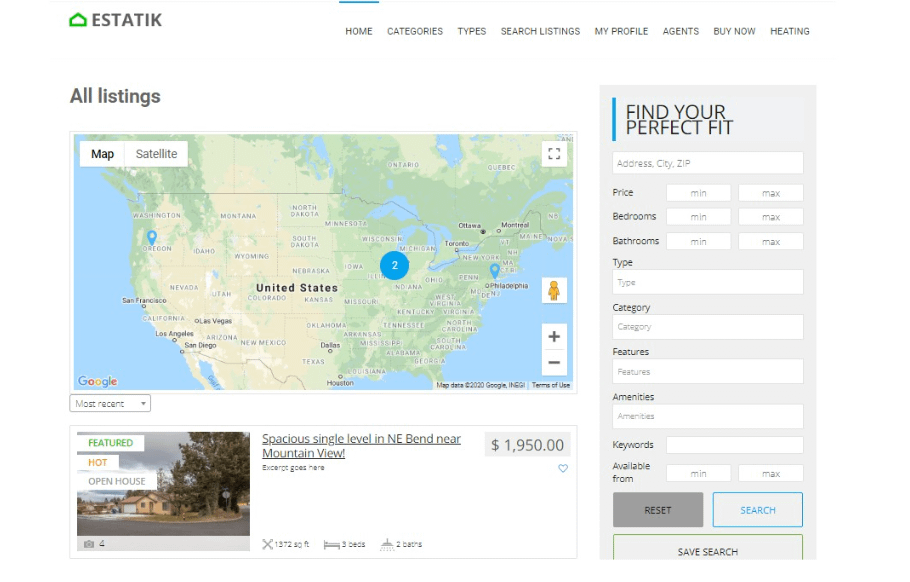Click the Reset button
This screenshot has width=910, height=582.
pyautogui.click(x=658, y=510)
